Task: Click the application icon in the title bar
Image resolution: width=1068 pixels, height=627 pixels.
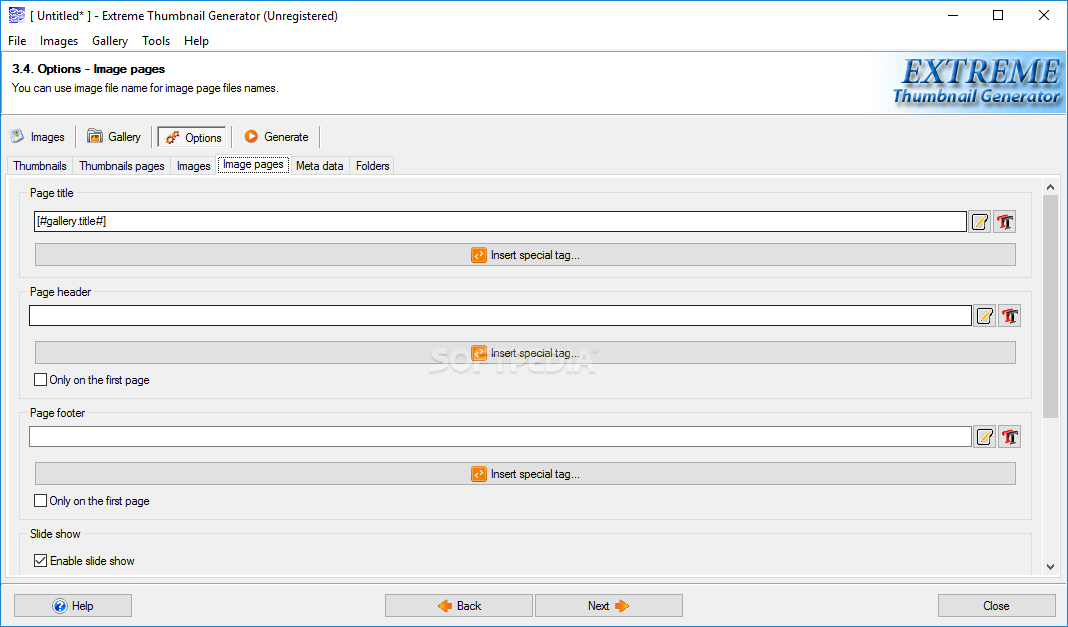Action: pyautogui.click(x=16, y=15)
